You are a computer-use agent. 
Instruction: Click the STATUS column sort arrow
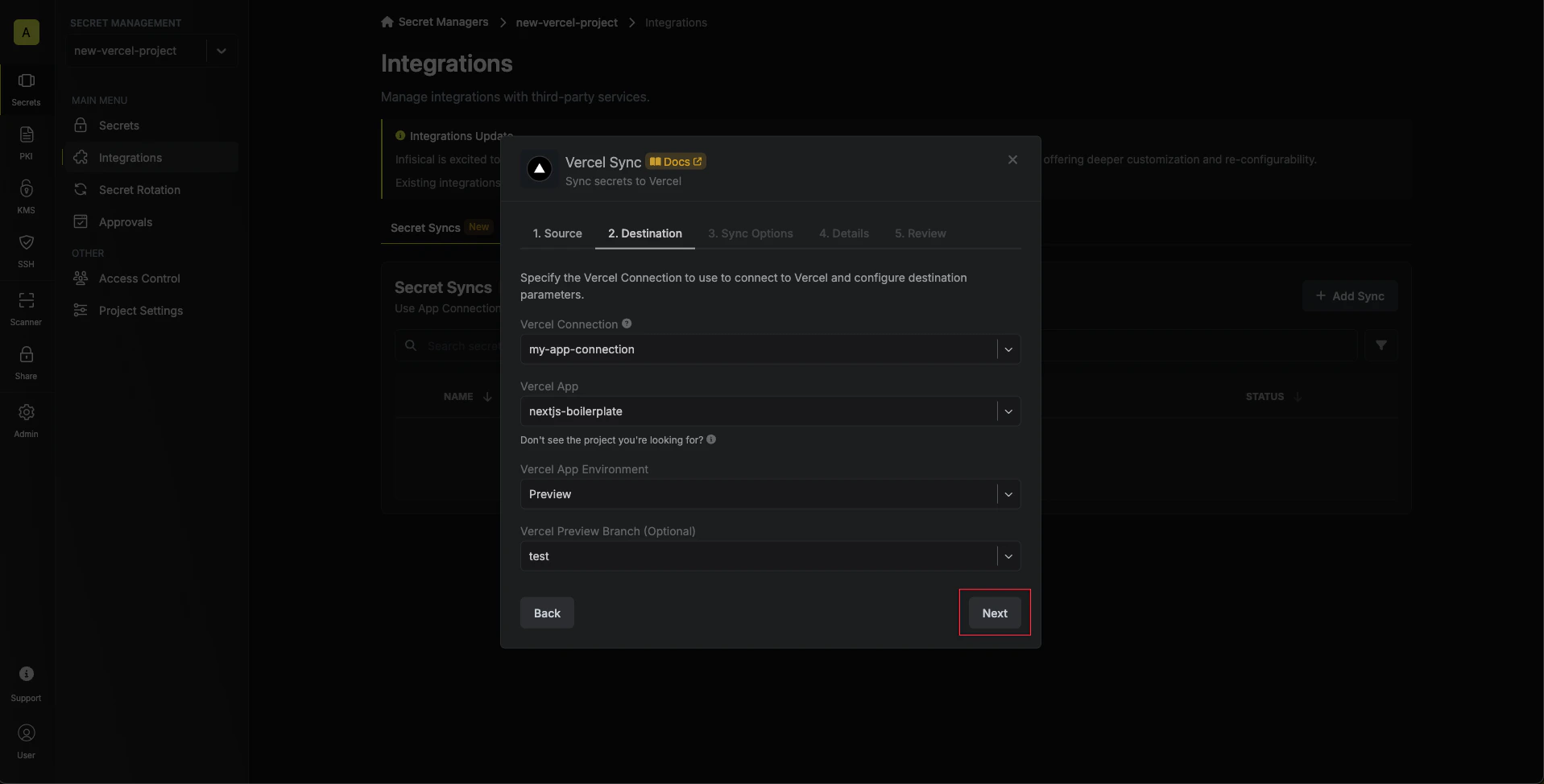click(x=1298, y=397)
